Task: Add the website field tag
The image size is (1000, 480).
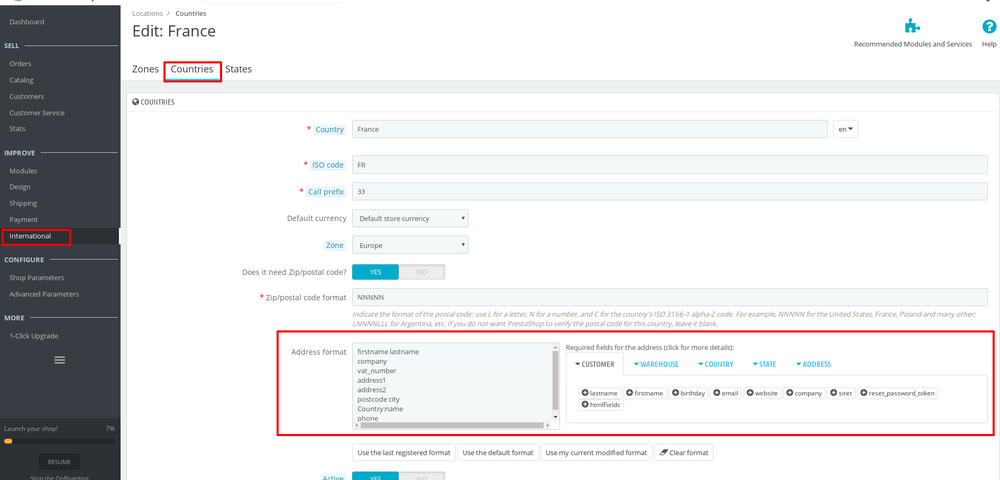Action: click(x=763, y=393)
